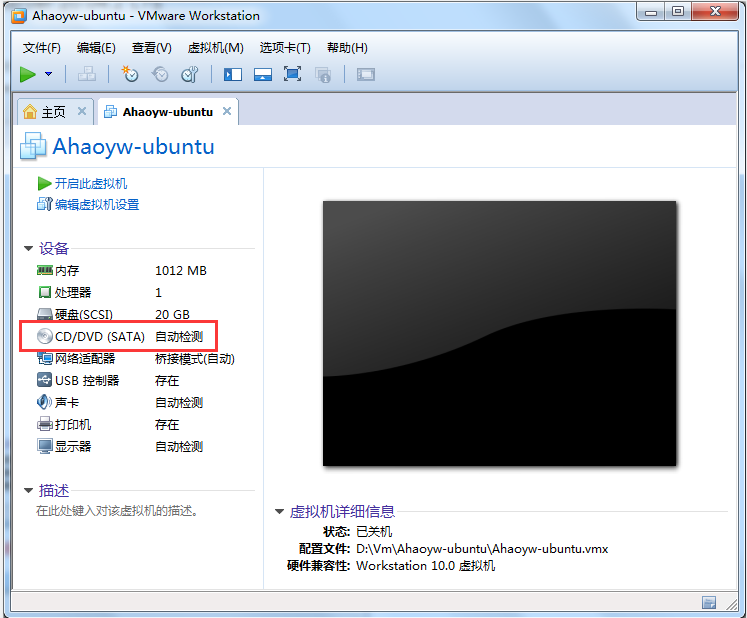Screen dimensions: 747x618
Task: Click the virtual machine screen preview
Action: [499, 333]
